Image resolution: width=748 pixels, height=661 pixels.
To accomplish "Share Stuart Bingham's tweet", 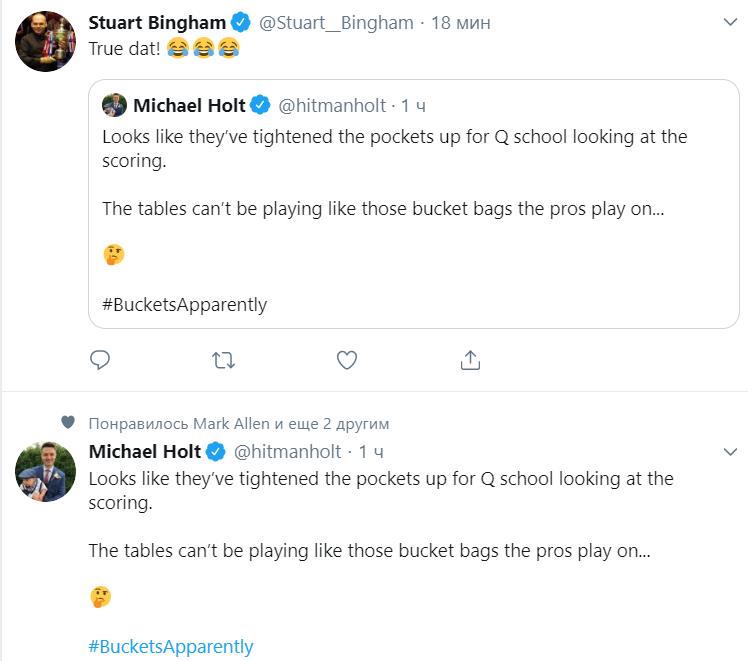I will click(x=471, y=359).
